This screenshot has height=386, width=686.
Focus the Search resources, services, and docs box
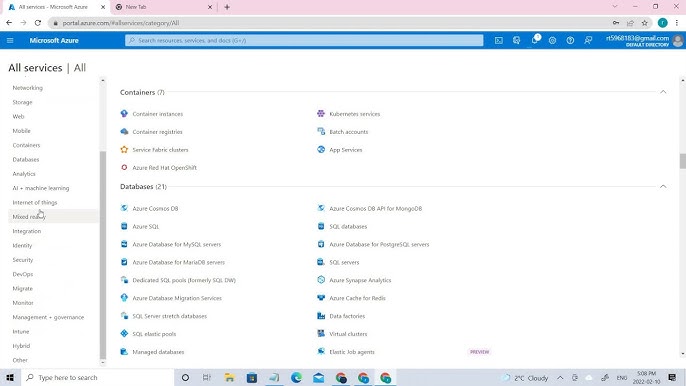coord(304,40)
